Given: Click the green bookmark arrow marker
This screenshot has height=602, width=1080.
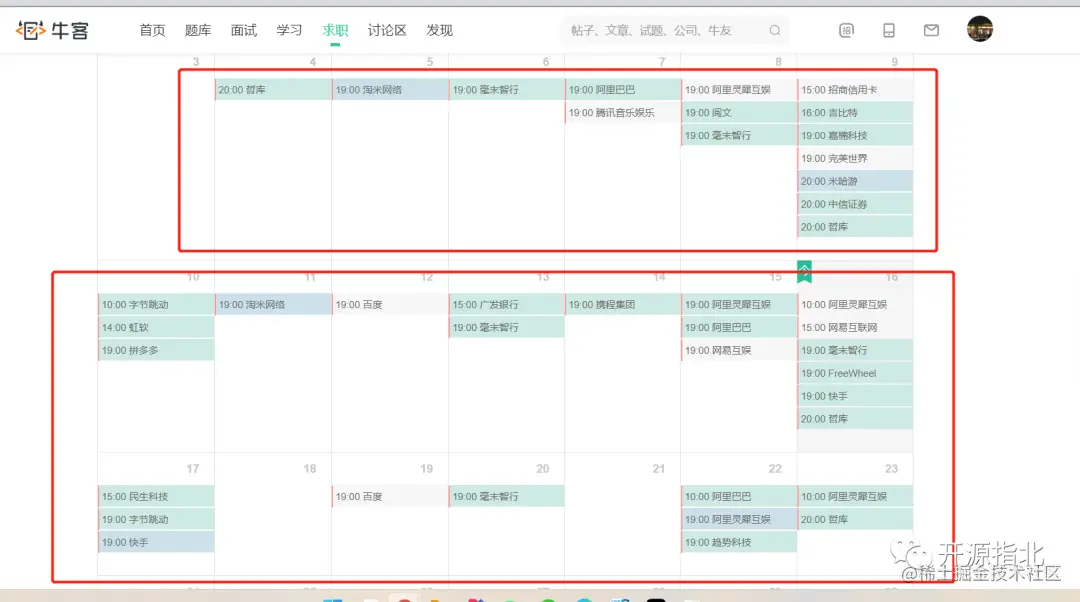Looking at the screenshot, I should [x=804, y=271].
